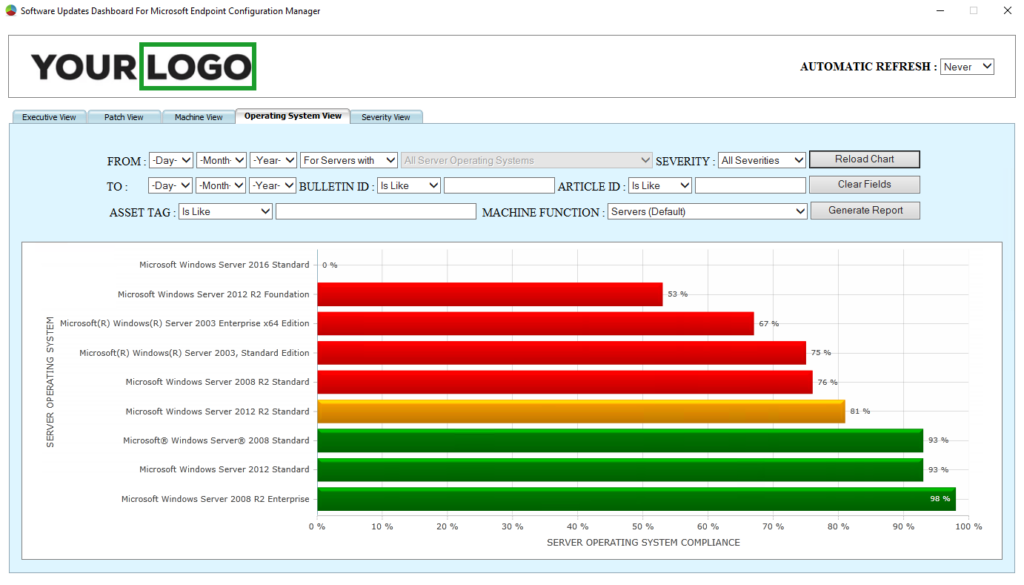Screen dimensions: 1024x585
Task: Click the YOUR LOGO company logo
Action: click(143, 66)
